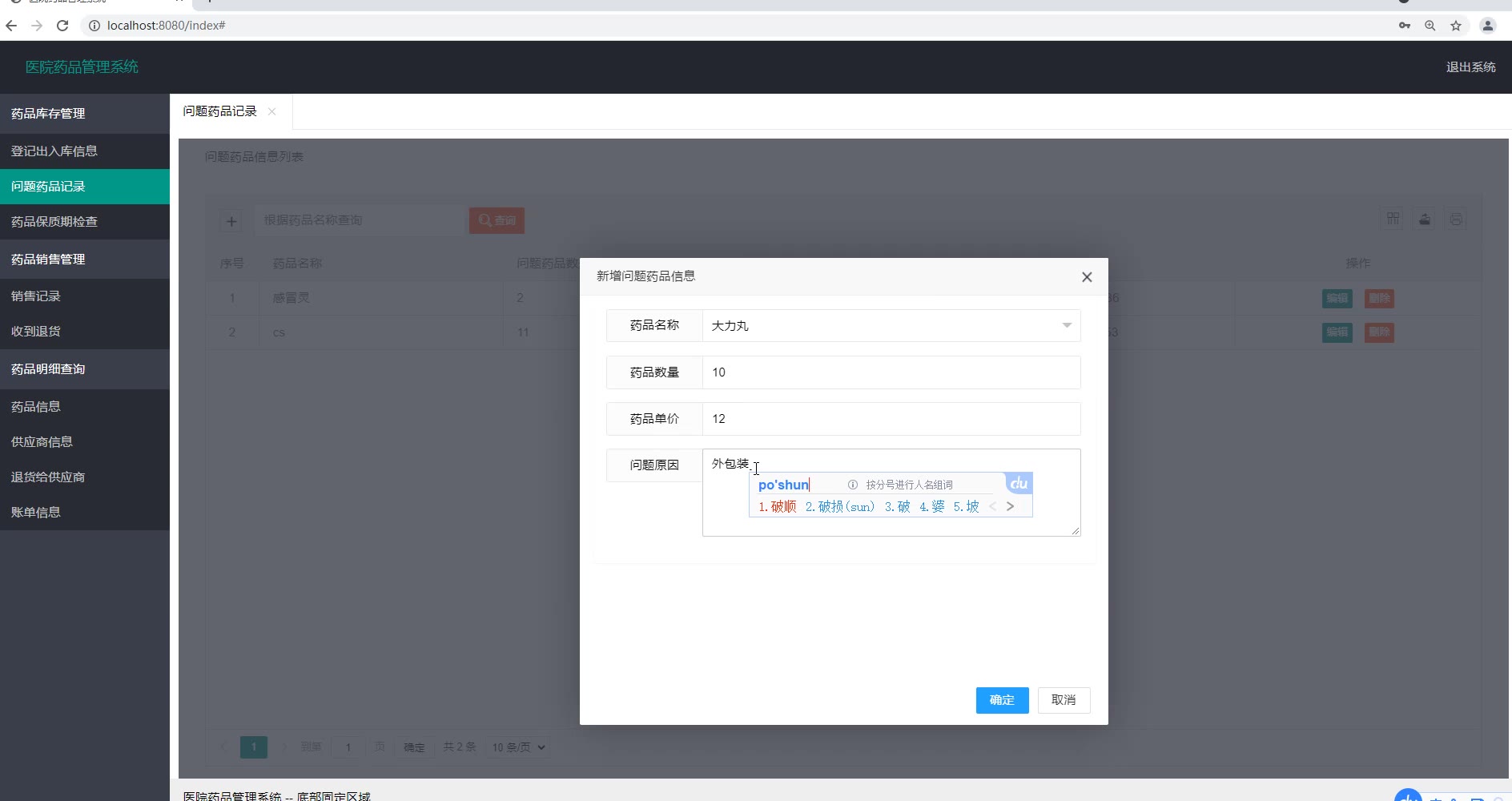Click 编辑 for the 感冒灵 row
Image resolution: width=1512 pixels, height=801 pixels.
pyautogui.click(x=1337, y=299)
